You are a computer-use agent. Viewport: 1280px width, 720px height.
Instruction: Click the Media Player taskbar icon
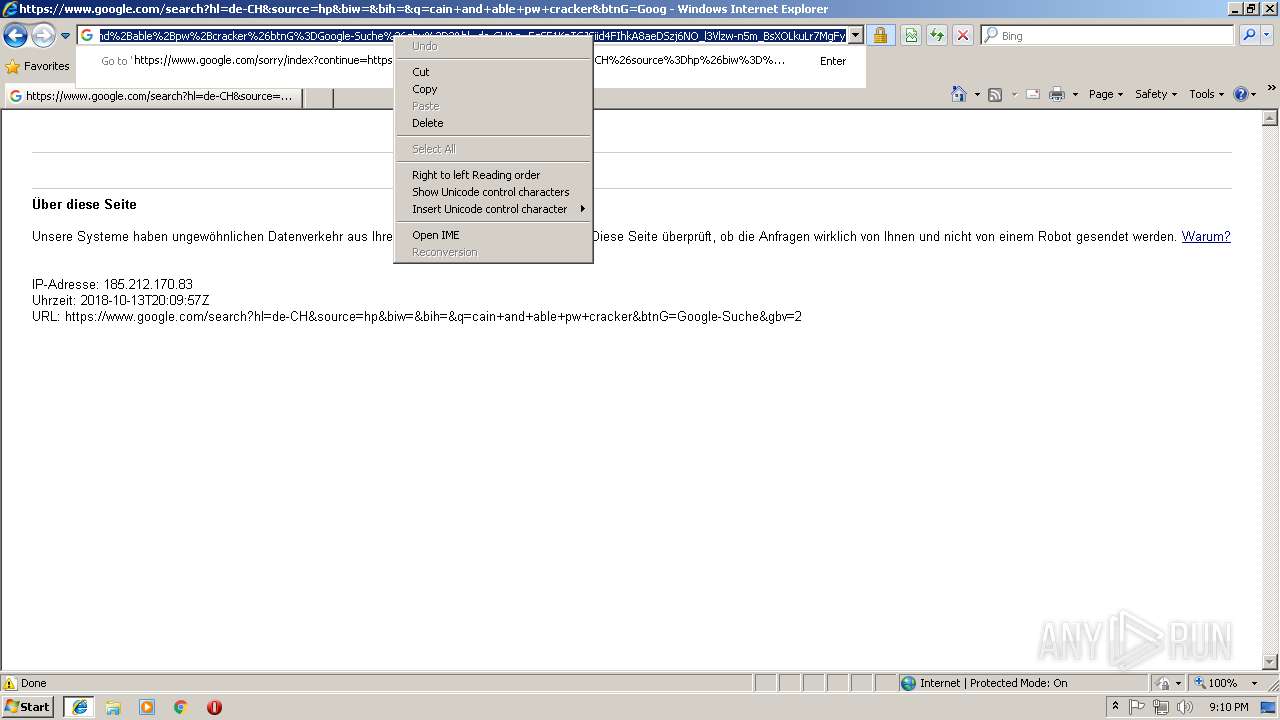(x=147, y=707)
